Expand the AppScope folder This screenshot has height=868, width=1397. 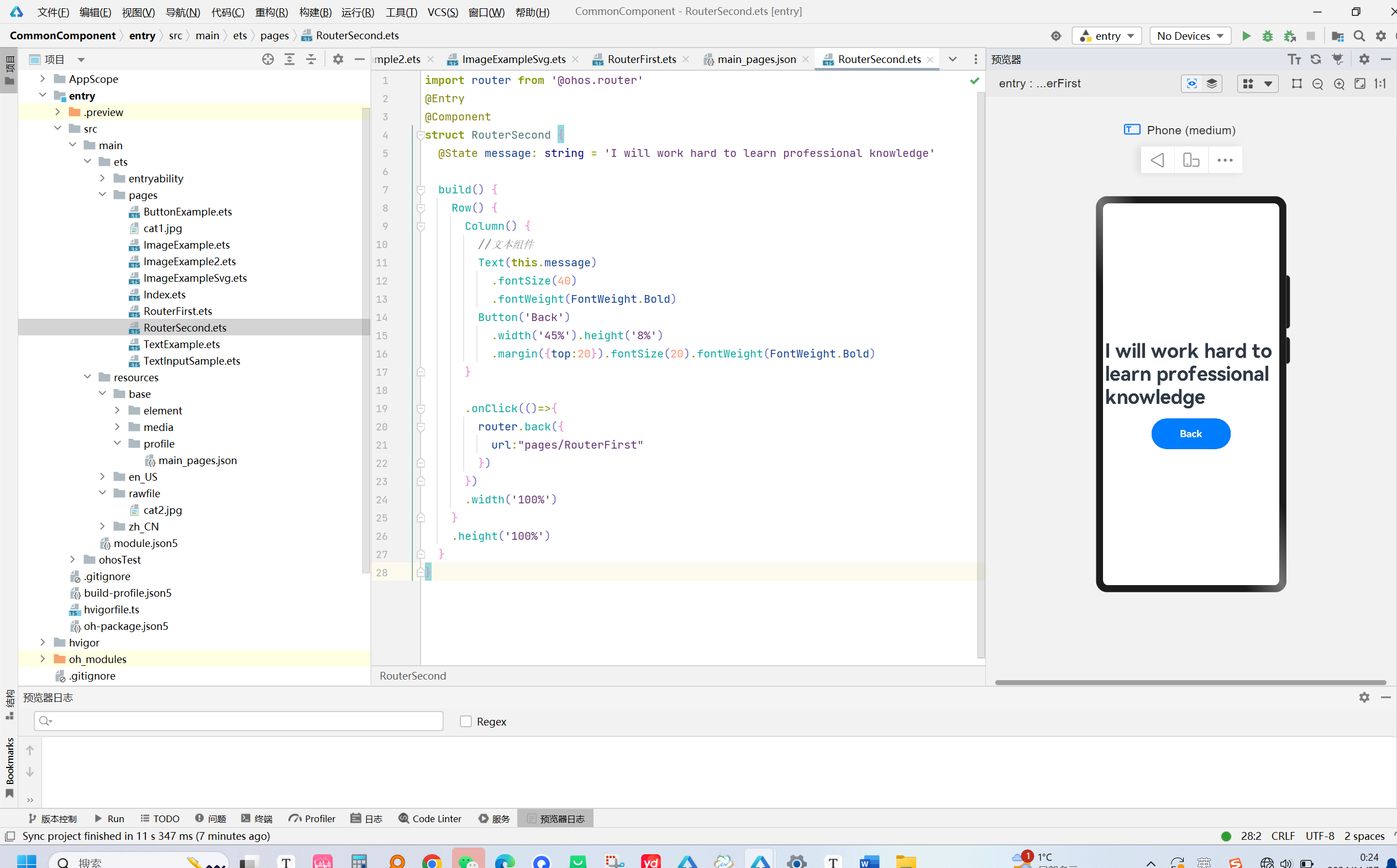pos(43,78)
